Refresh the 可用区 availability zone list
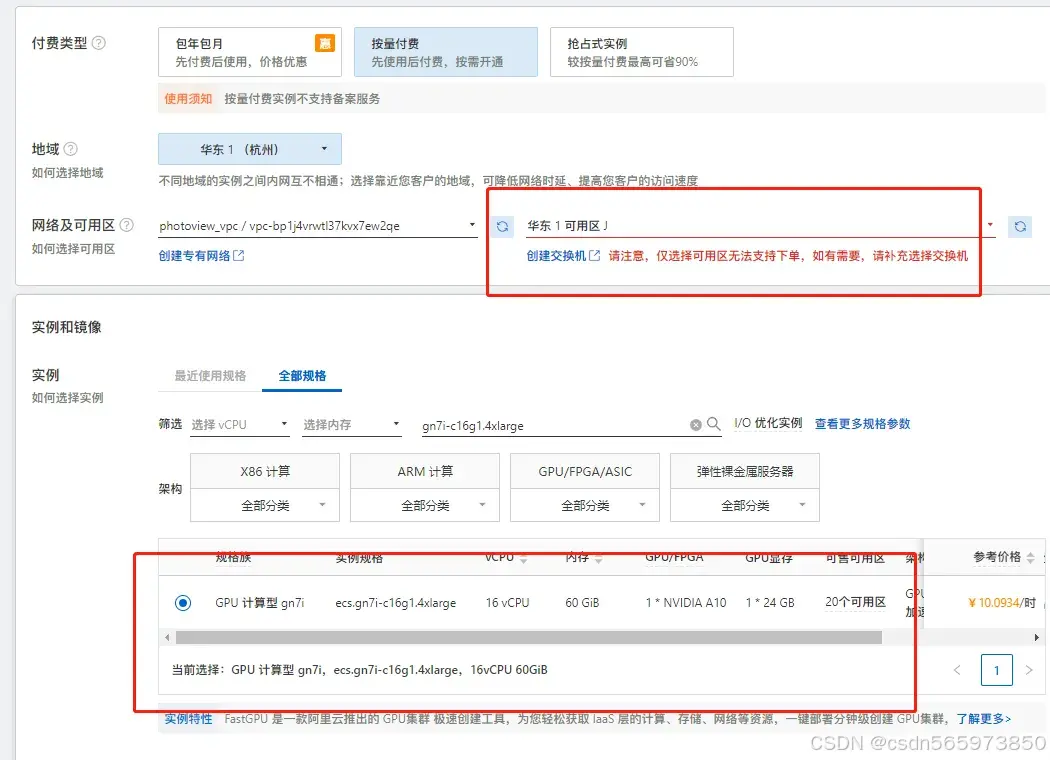This screenshot has width=1050, height=760. (1020, 227)
